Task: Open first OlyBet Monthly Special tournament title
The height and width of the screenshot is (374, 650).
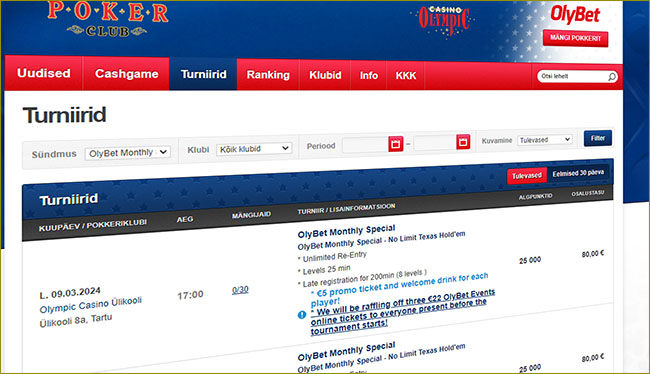Action: (346, 231)
